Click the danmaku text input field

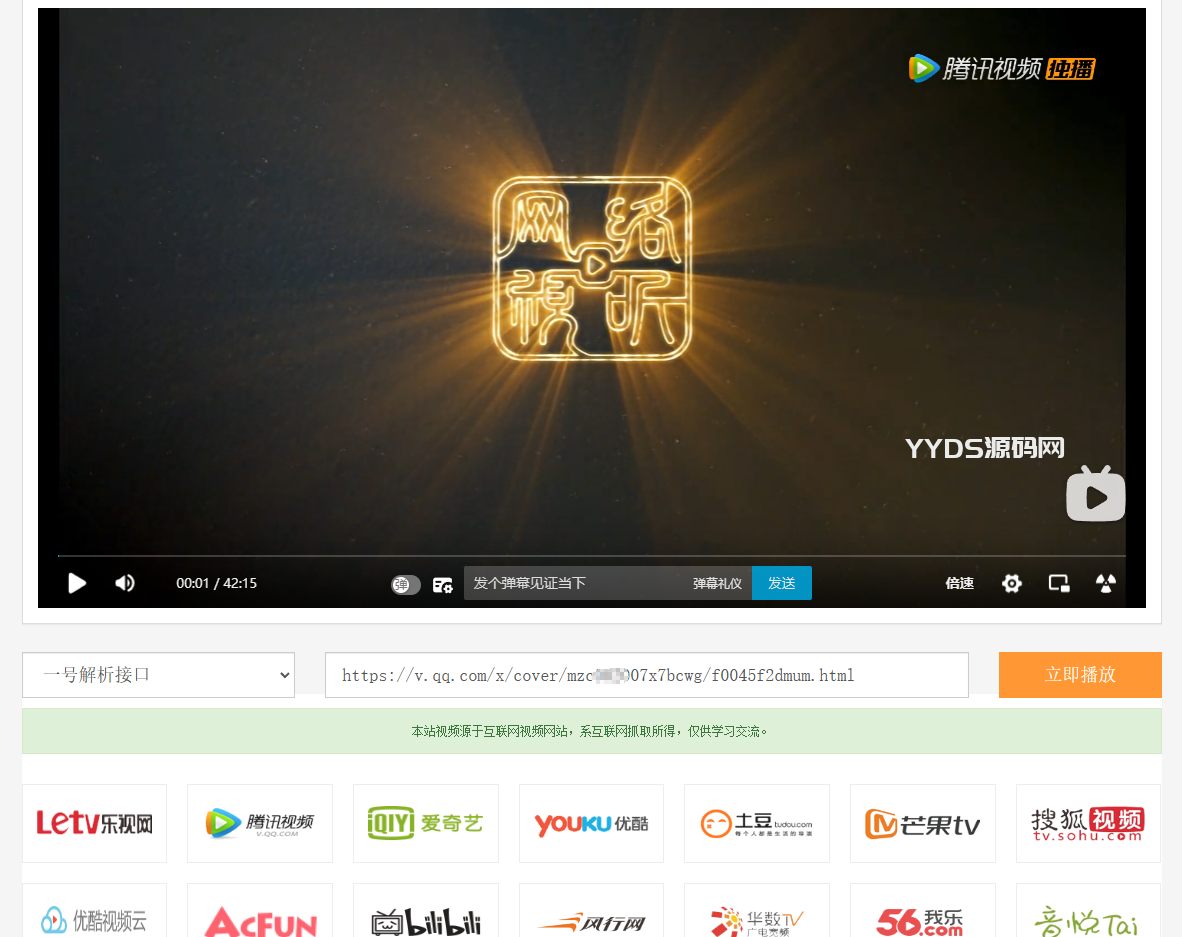click(x=575, y=583)
